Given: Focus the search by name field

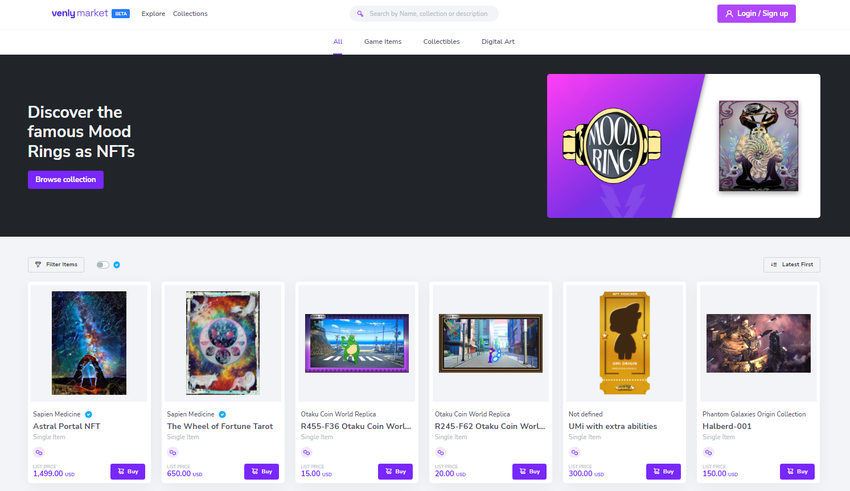Looking at the screenshot, I should point(424,14).
